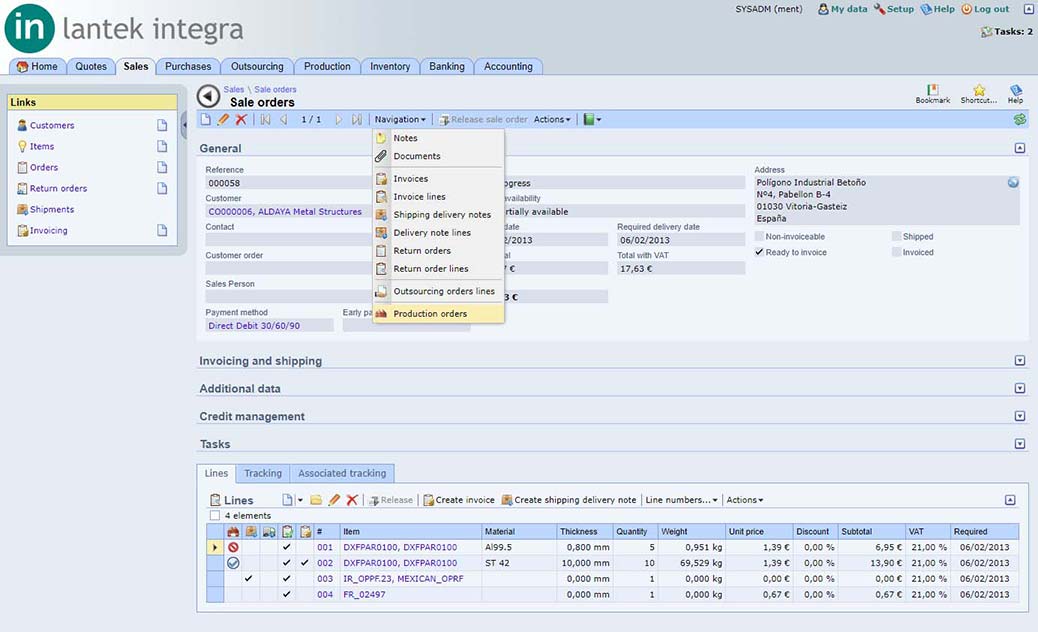Open the Line numbers dropdown
The width and height of the screenshot is (1038, 632).
pyautogui.click(x=681, y=500)
